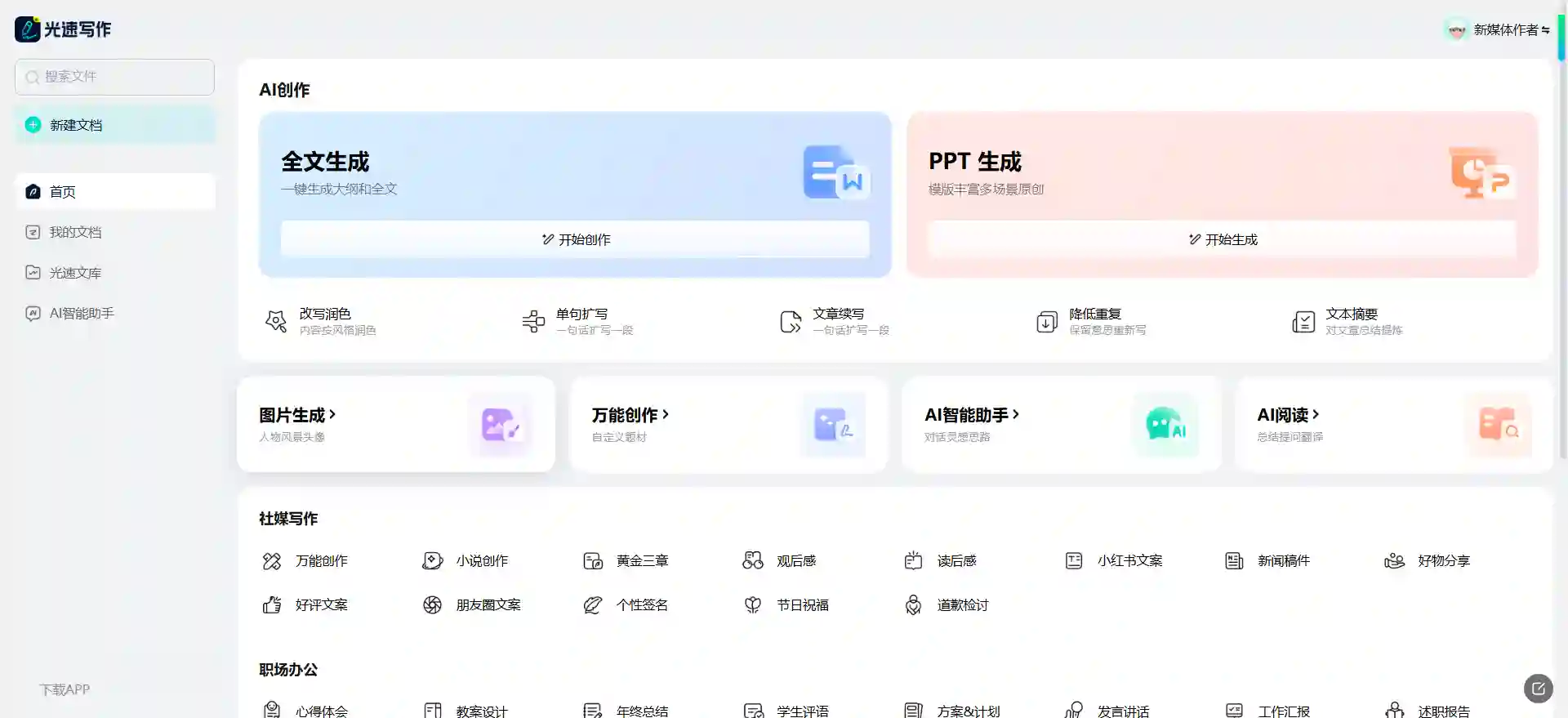Click the 降低重复 tool icon
Screen dimensions: 1568x718
[1046, 321]
